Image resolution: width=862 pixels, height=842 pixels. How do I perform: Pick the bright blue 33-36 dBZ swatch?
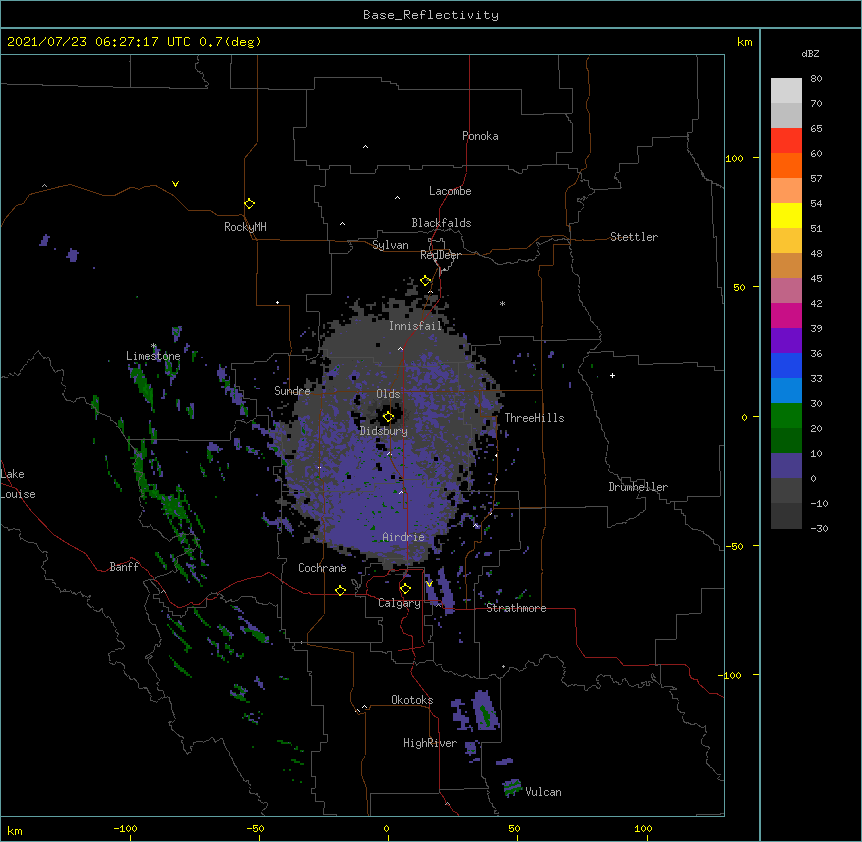pyautogui.click(x=786, y=365)
